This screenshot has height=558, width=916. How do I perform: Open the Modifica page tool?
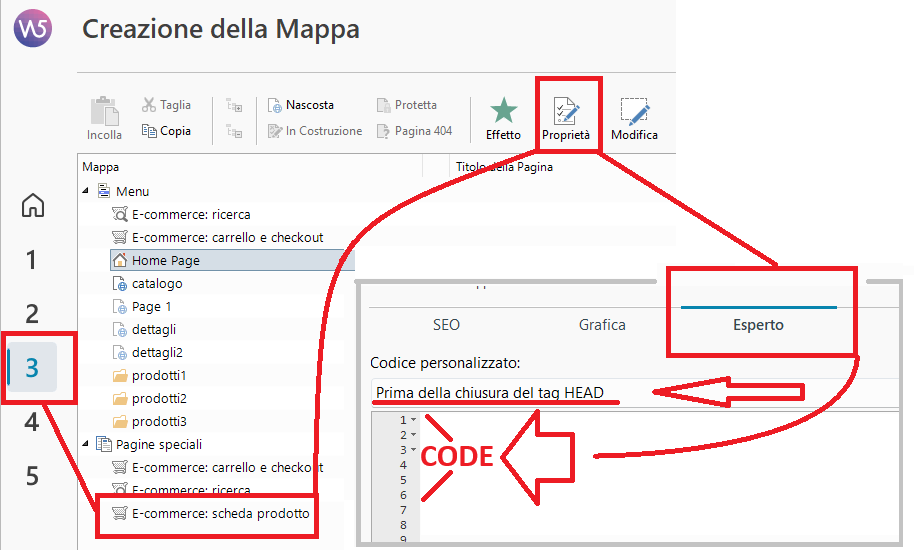(634, 117)
